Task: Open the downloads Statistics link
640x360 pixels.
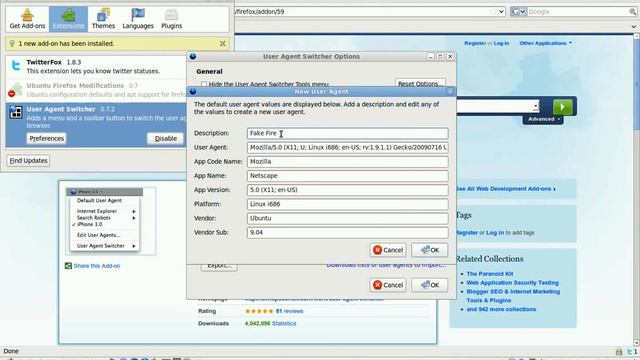Action: click(284, 323)
